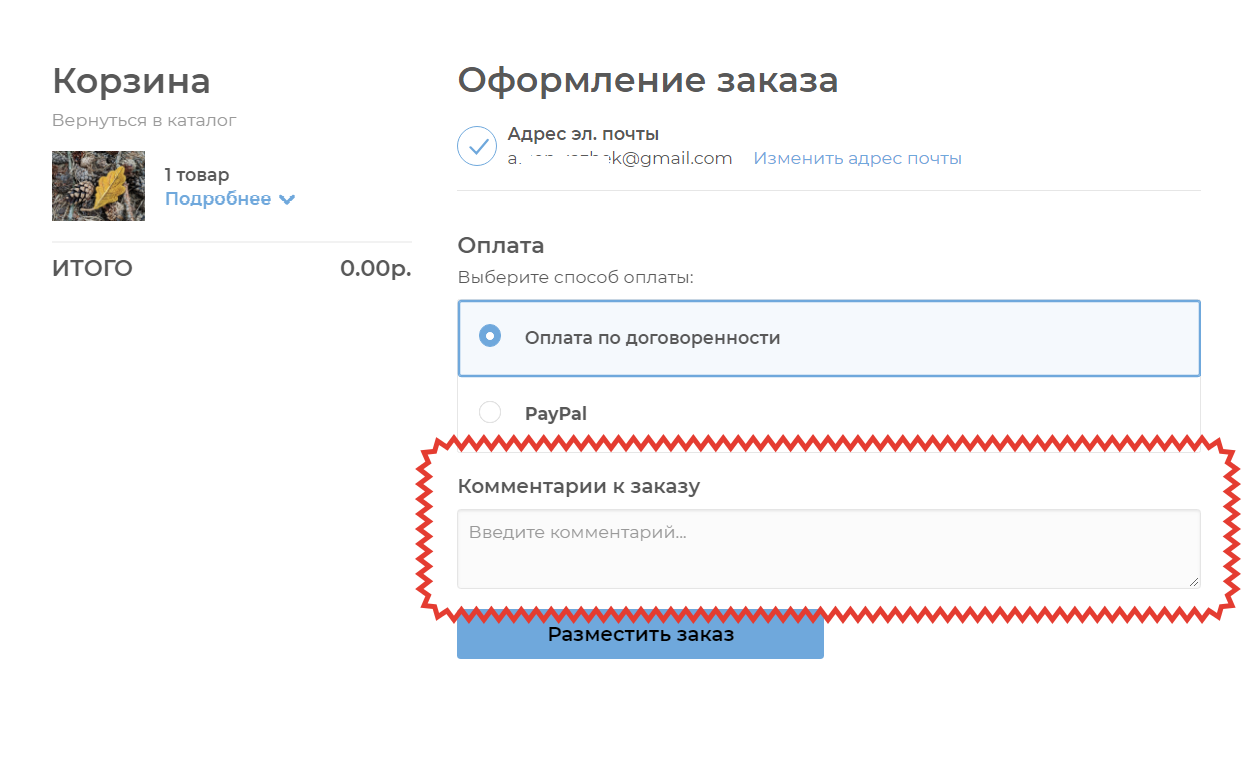Click the chevron arrow beside Подробнее
This screenshot has height=771, width=1249.
[x=287, y=199]
